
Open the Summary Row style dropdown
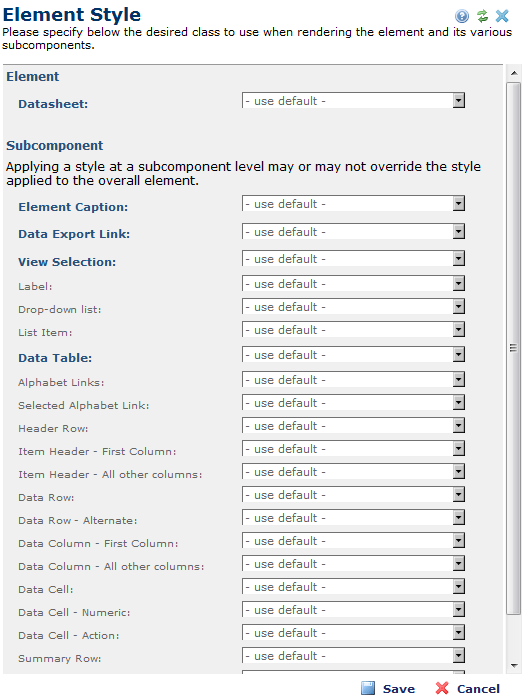pyautogui.click(x=354, y=655)
